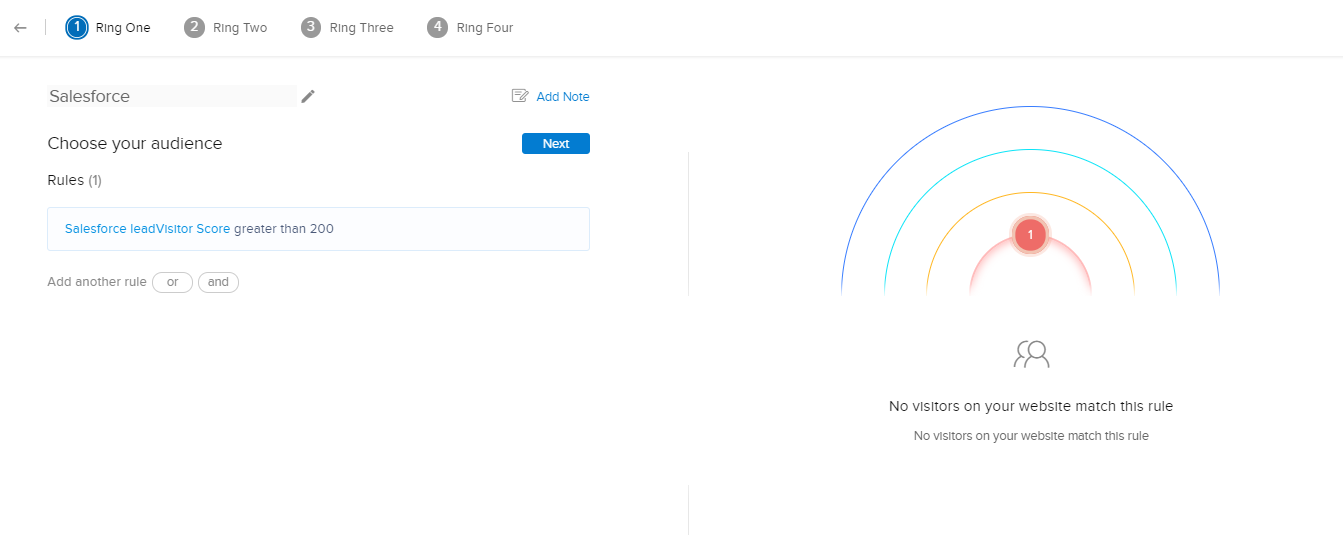Go to the Ring Four tab
The height and width of the screenshot is (535, 1343).
(x=485, y=28)
